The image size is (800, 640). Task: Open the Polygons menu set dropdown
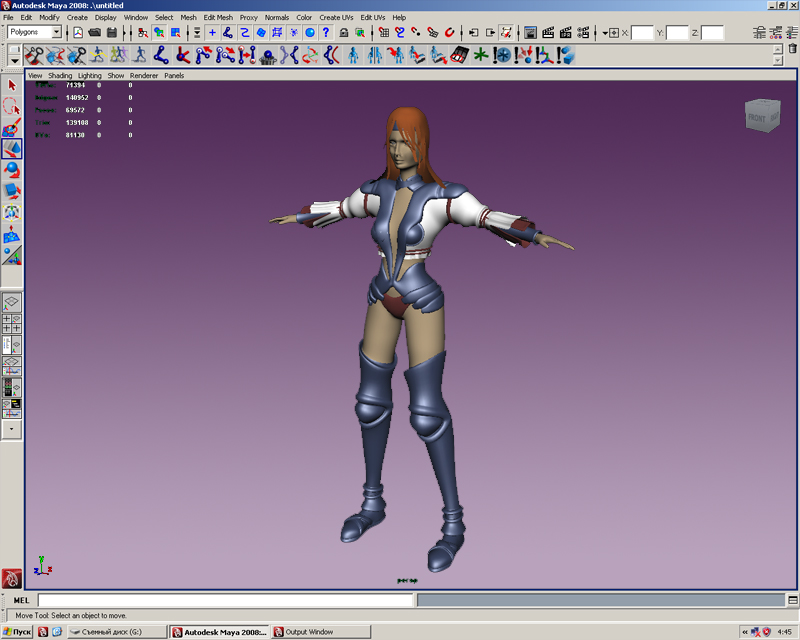point(35,32)
